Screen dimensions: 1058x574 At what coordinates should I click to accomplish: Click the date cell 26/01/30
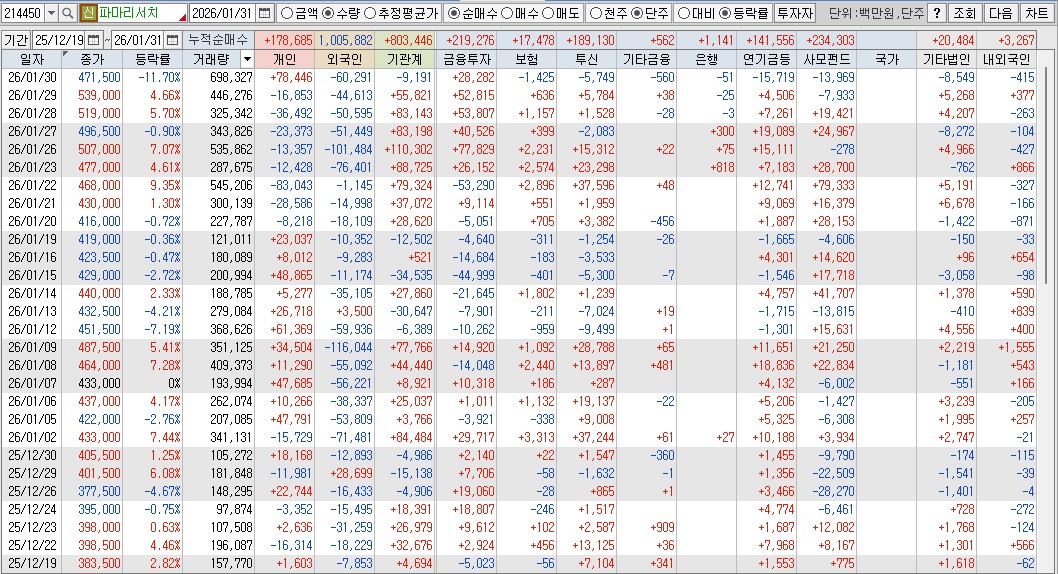pos(32,78)
